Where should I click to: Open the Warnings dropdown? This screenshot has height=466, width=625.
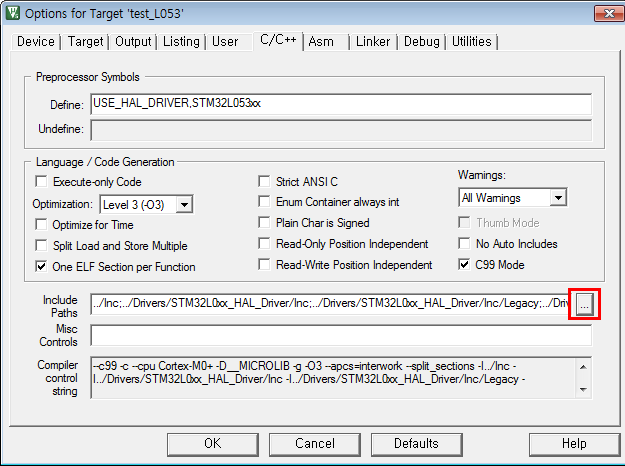(558, 197)
